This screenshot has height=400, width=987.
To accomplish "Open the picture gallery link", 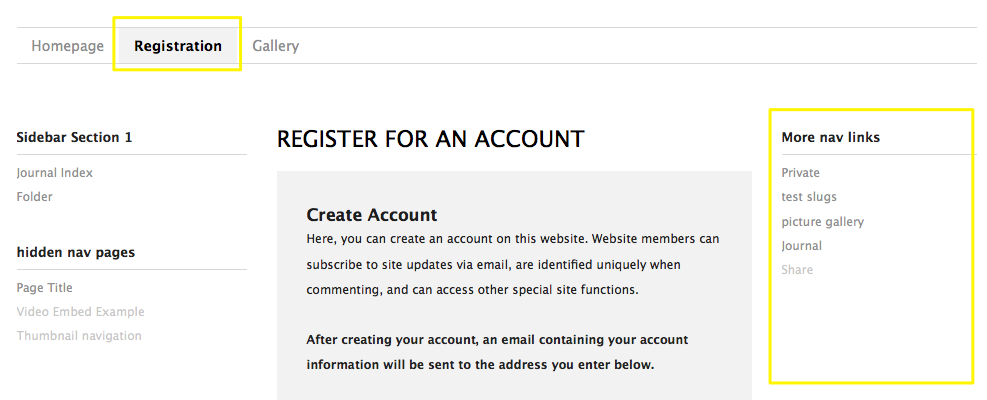I will point(823,222).
